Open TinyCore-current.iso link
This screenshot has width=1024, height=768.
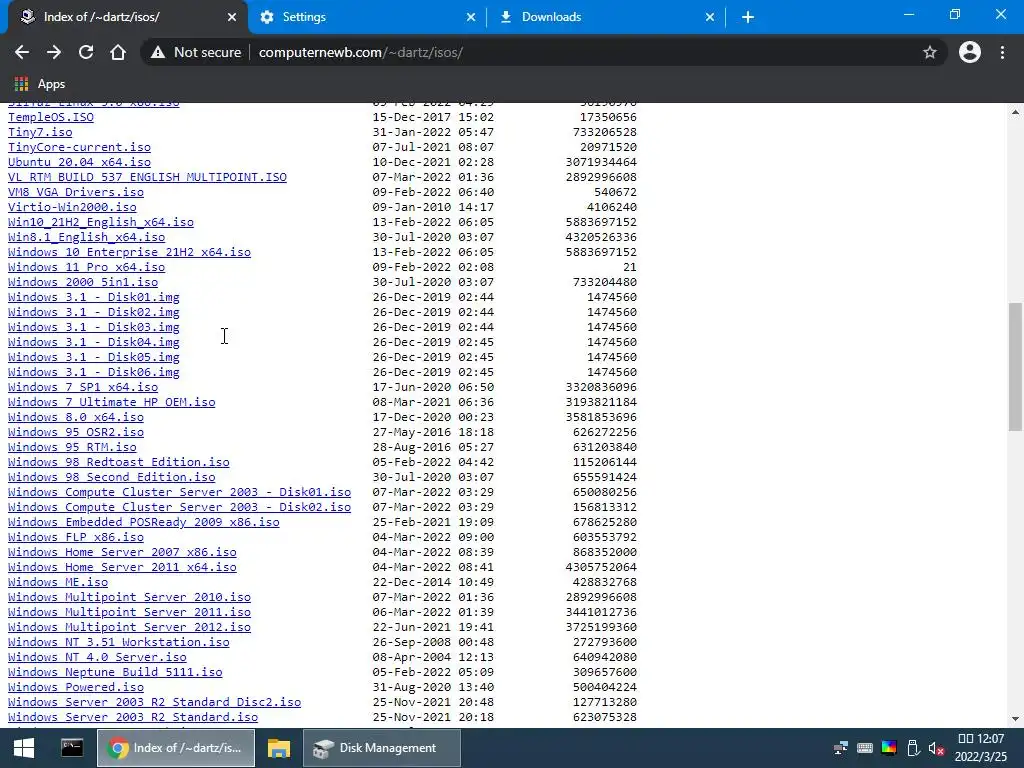tap(79, 147)
